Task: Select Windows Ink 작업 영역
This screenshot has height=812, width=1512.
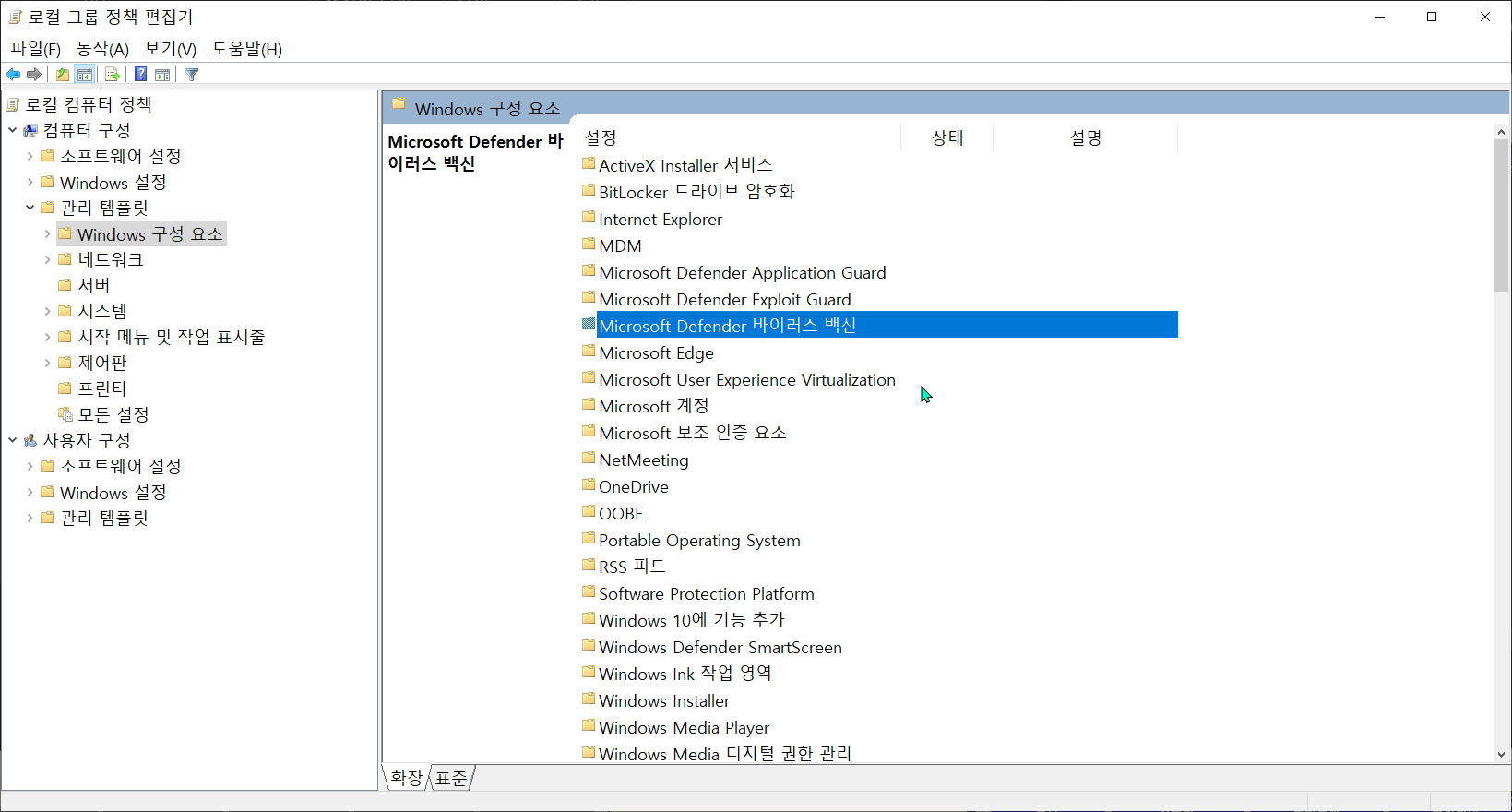Action: [x=685, y=674]
